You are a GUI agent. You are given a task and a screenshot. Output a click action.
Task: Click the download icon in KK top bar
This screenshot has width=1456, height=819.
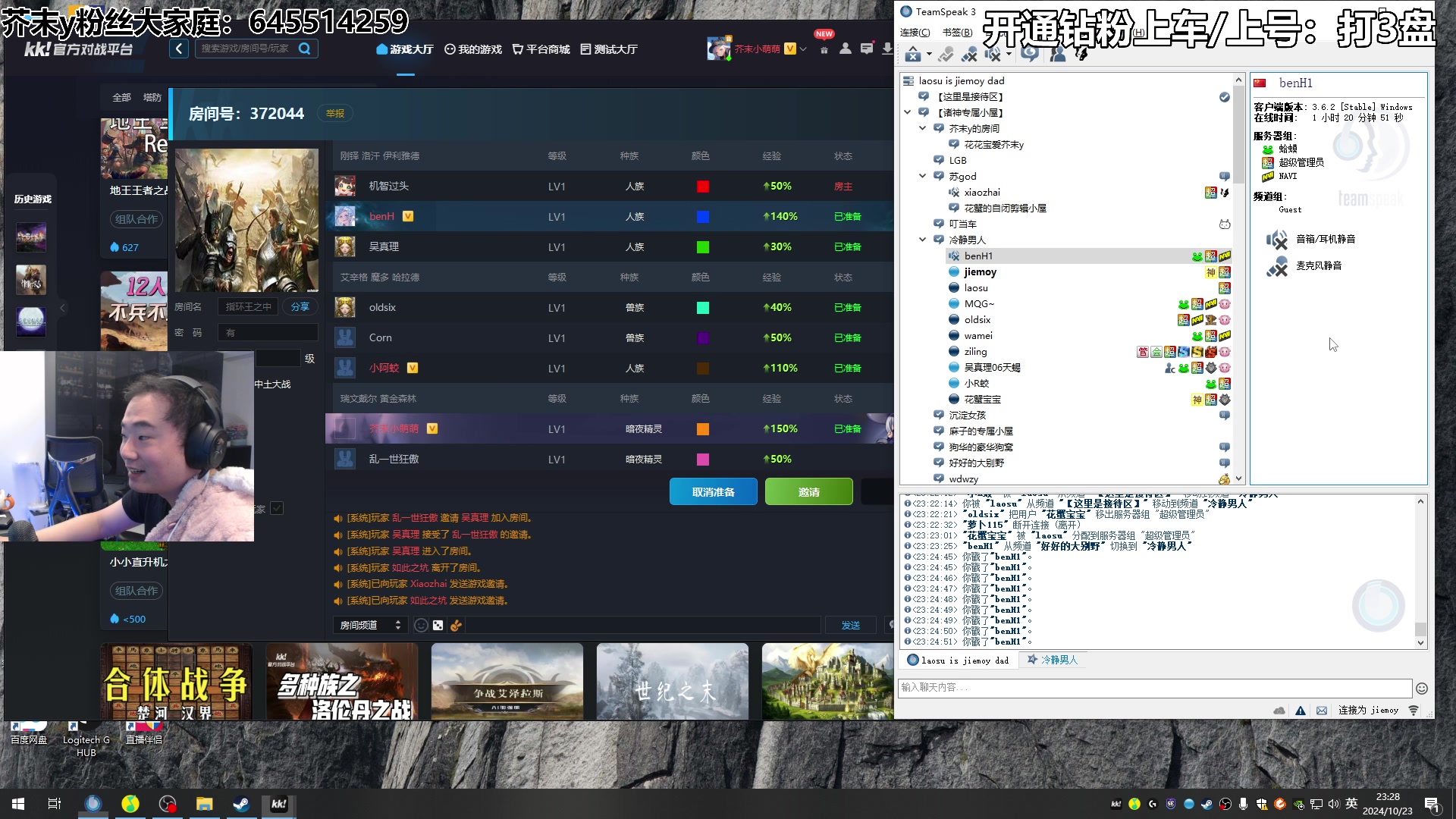[887, 49]
